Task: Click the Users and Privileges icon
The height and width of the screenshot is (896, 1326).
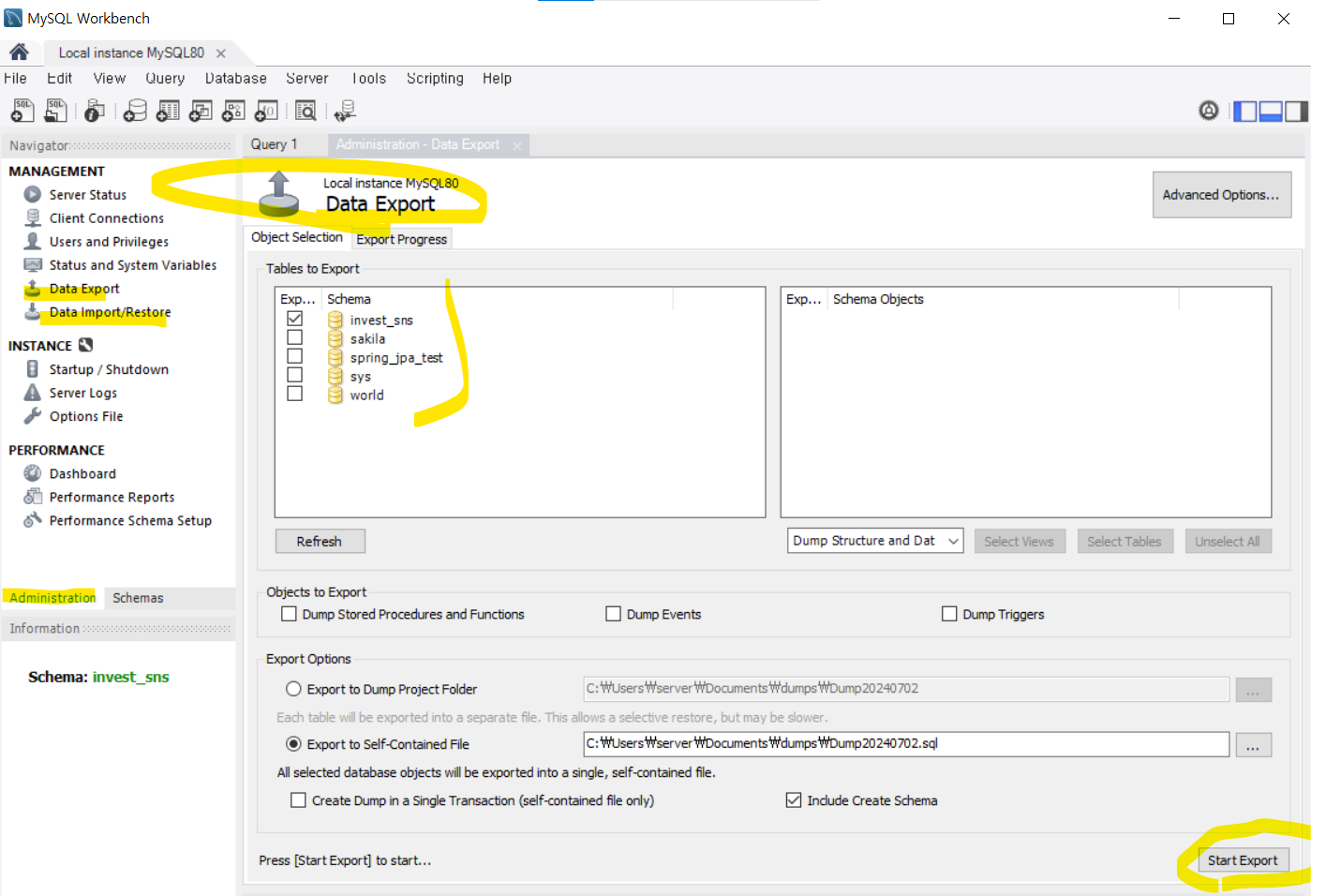Action: click(33, 241)
